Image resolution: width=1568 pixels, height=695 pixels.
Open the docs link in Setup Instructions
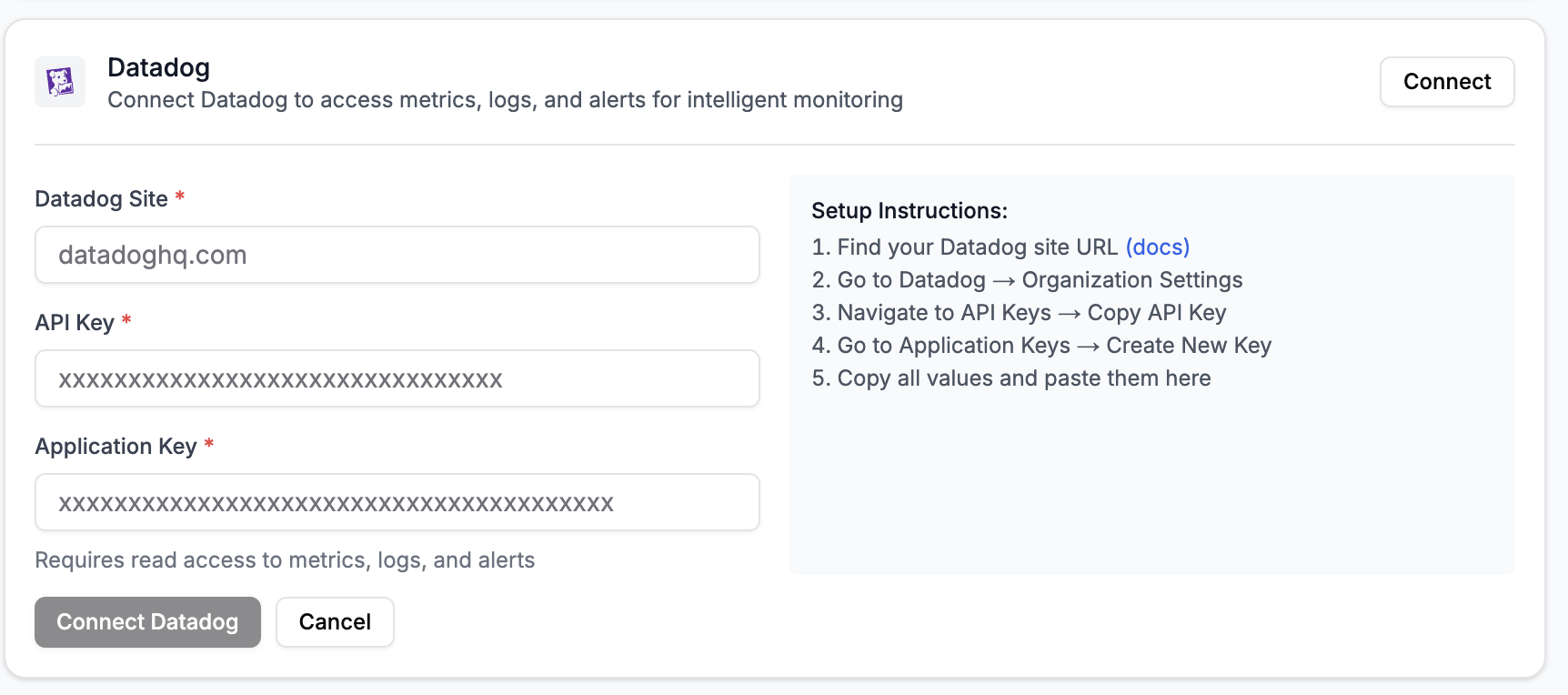coord(1158,247)
